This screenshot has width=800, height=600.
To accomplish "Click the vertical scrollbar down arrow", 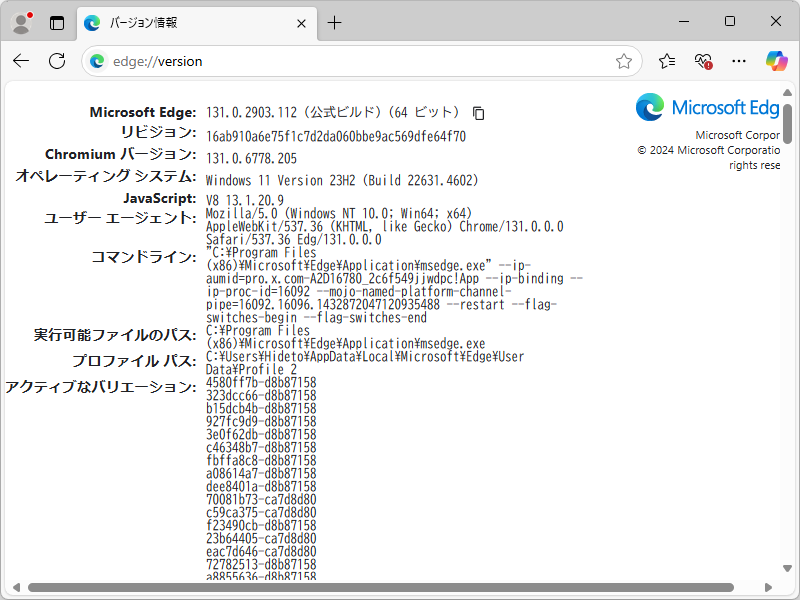I will [x=789, y=570].
